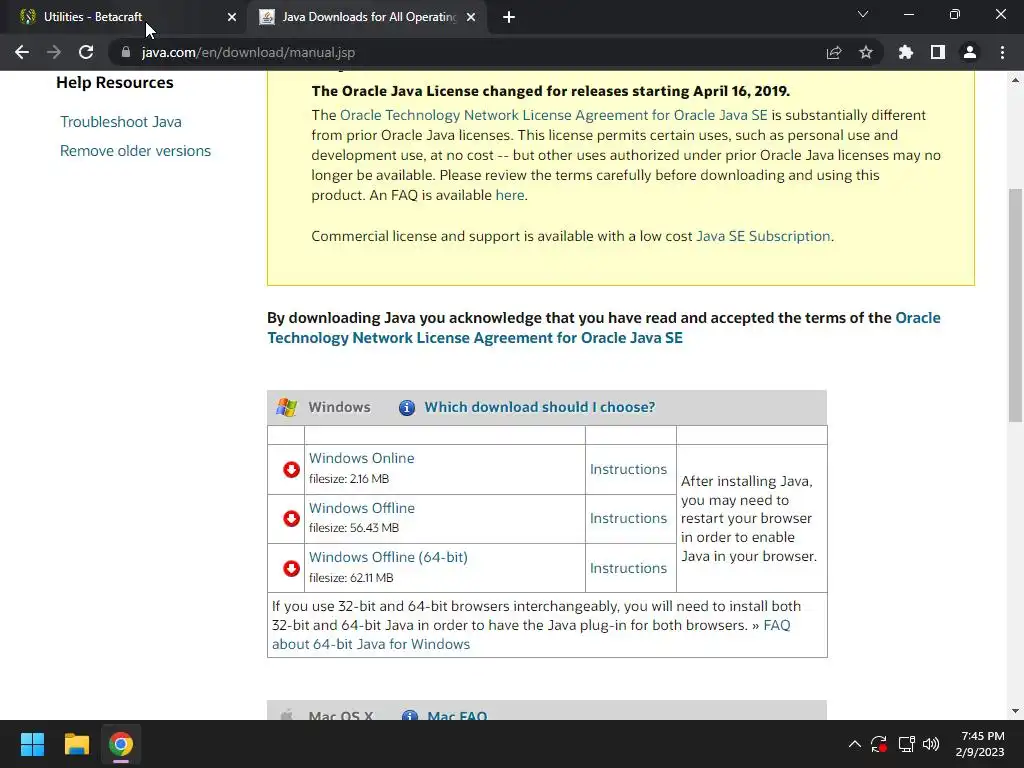Image resolution: width=1024 pixels, height=768 pixels.
Task: Open bold Oracle Technology Network License Agreement link below box
Action: pyautogui.click(x=604, y=328)
